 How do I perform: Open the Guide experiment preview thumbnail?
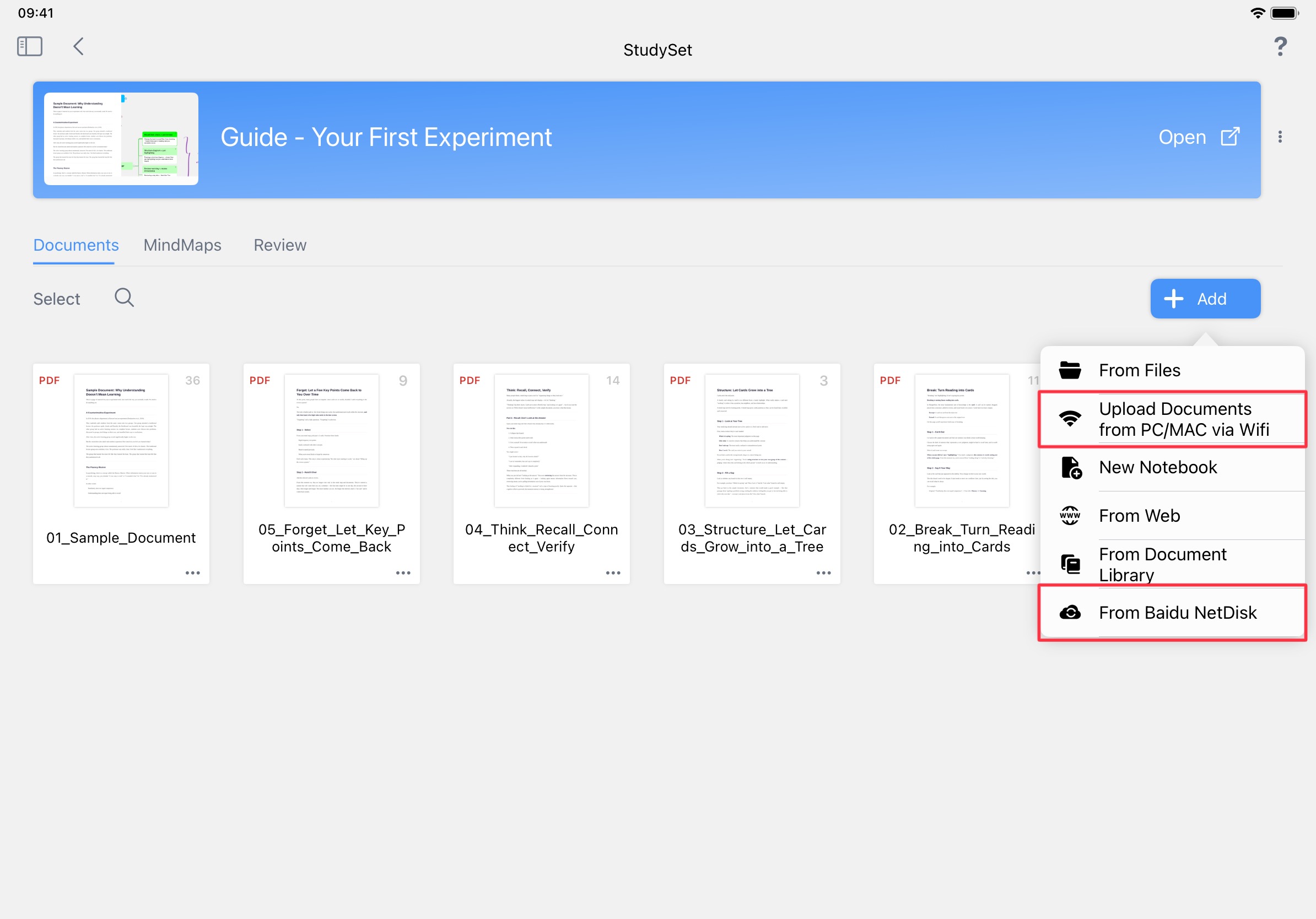pos(121,139)
